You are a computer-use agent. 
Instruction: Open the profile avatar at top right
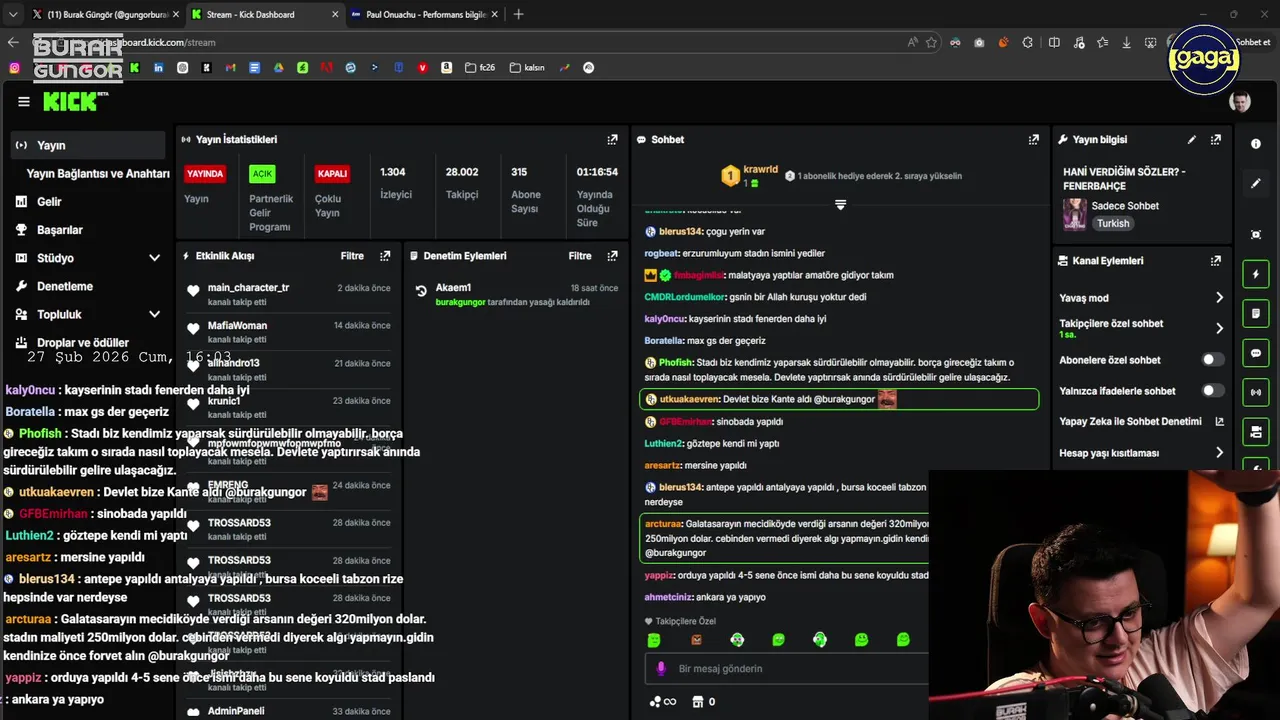pos(1240,101)
